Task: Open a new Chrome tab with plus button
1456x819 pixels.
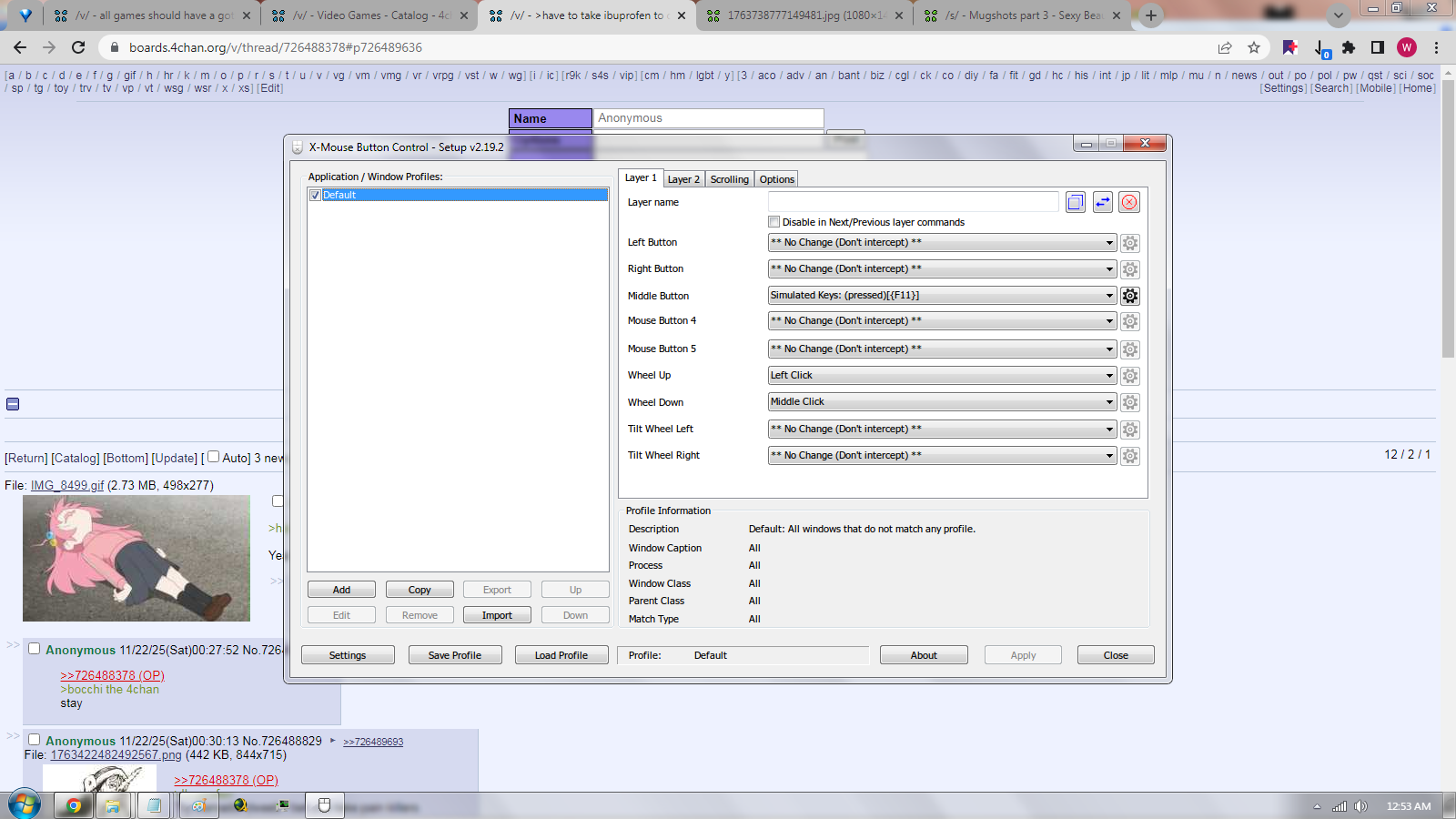Action: click(1151, 15)
